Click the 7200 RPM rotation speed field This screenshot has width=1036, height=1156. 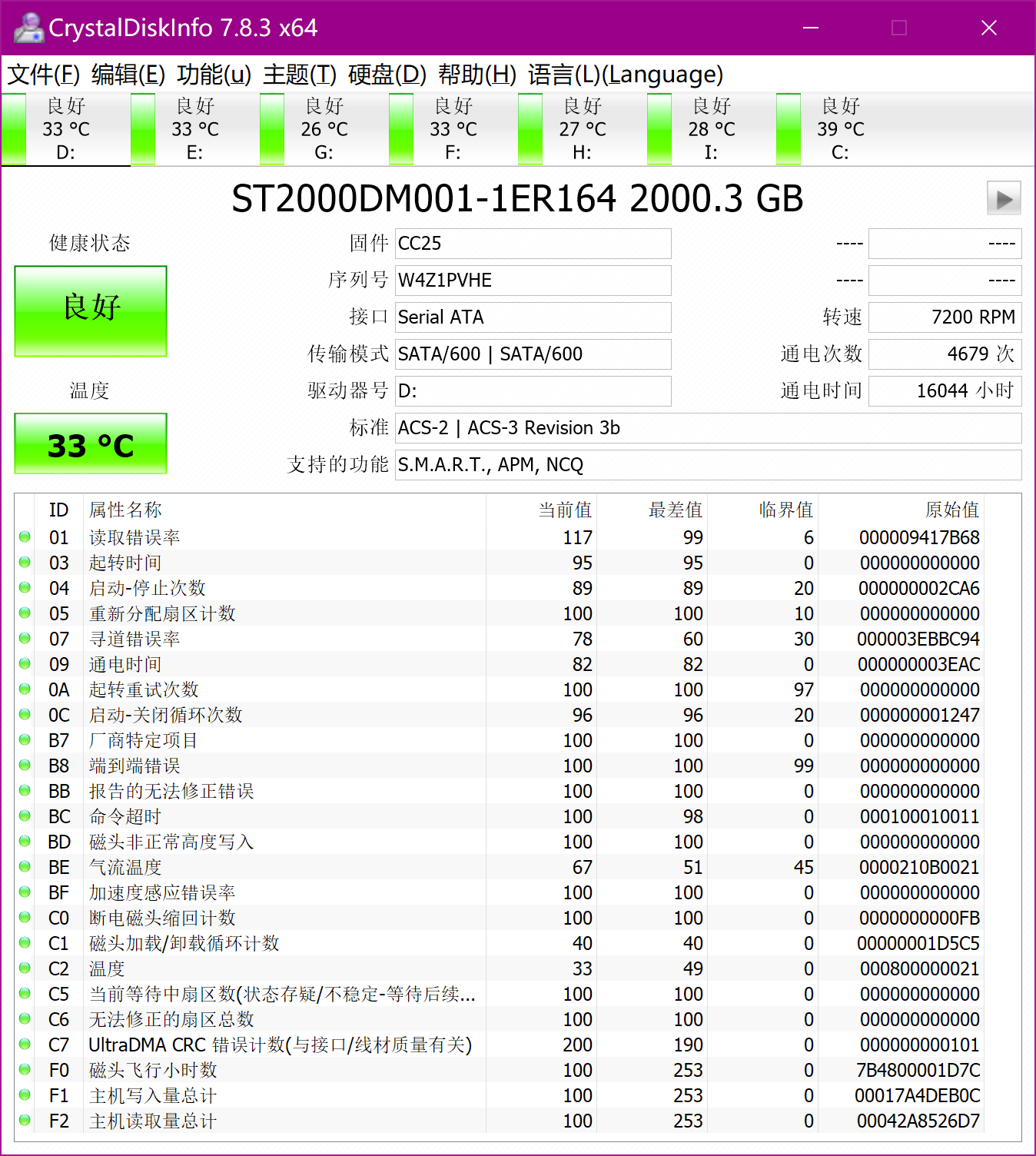pos(945,317)
